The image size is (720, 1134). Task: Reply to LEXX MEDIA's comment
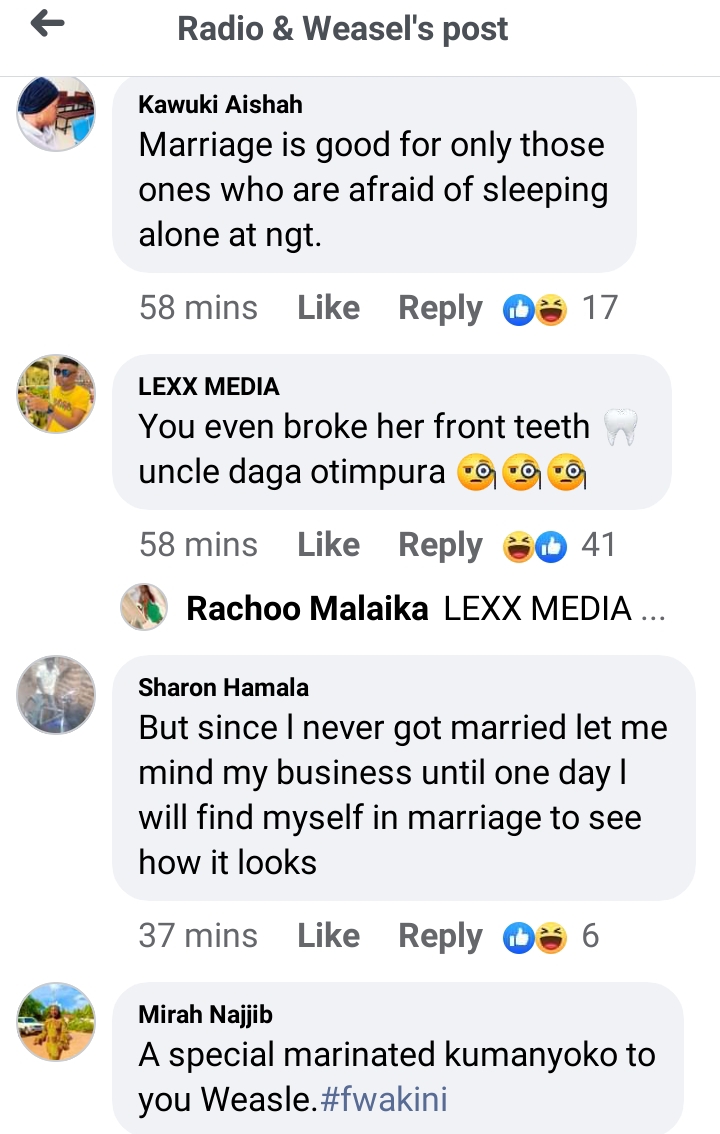pyautogui.click(x=440, y=545)
